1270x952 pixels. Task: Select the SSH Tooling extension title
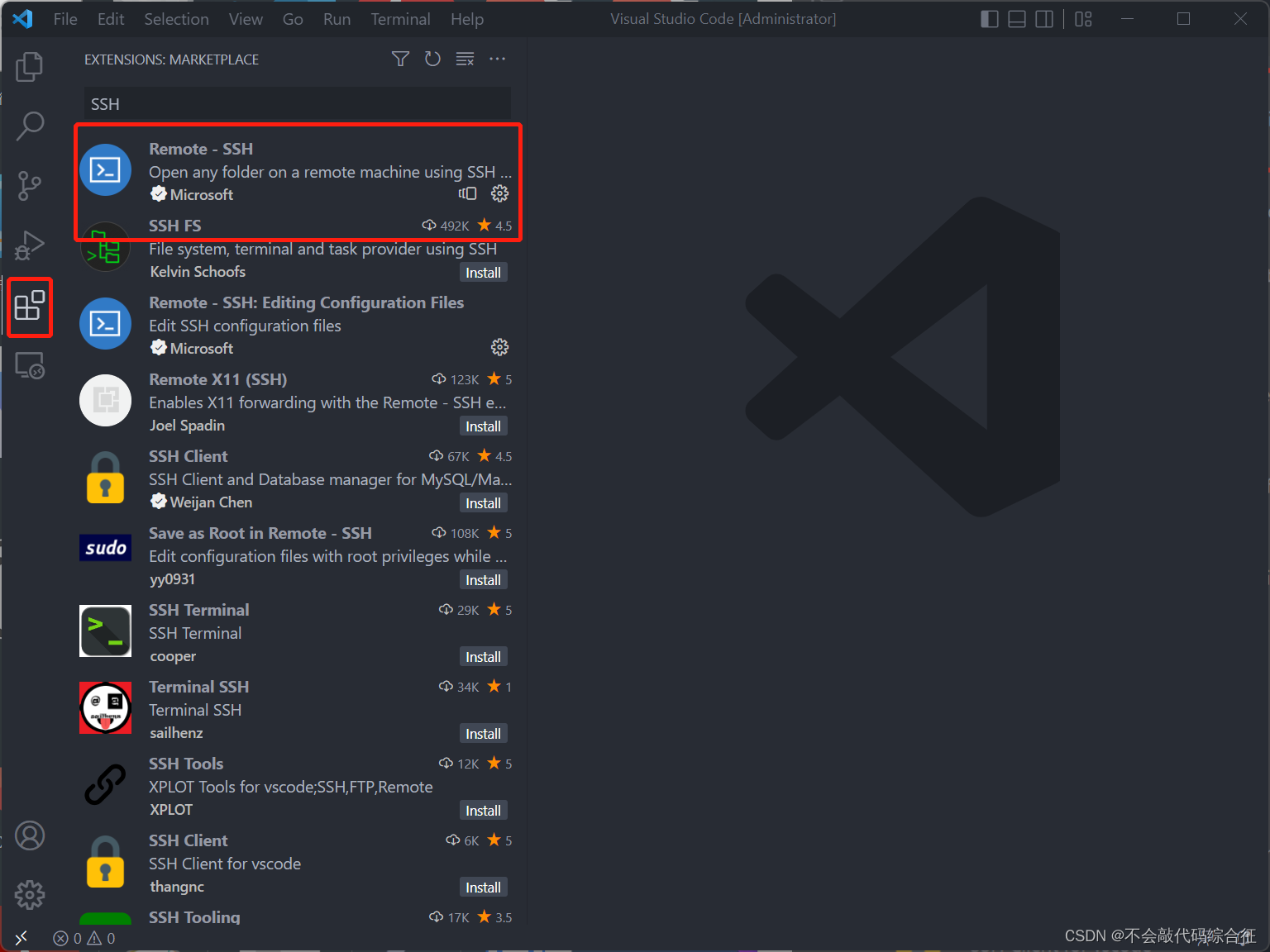[194, 917]
